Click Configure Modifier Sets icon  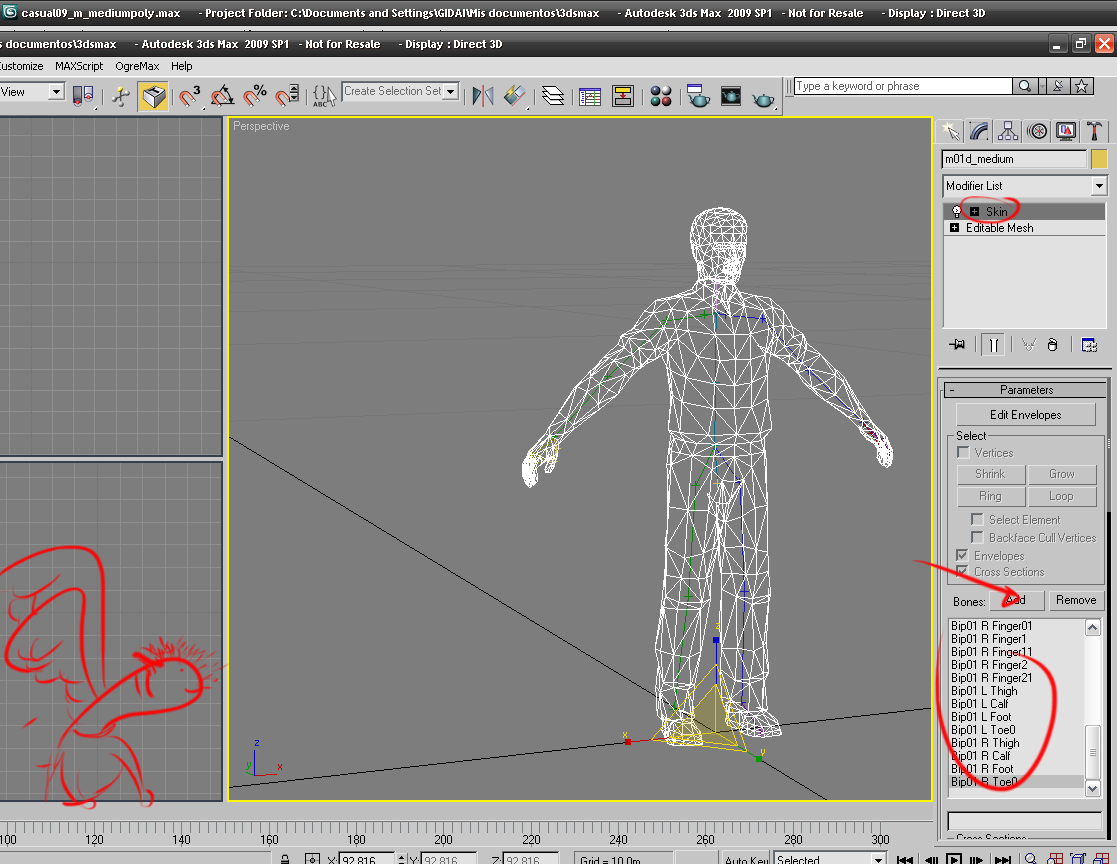pyautogui.click(x=1089, y=345)
